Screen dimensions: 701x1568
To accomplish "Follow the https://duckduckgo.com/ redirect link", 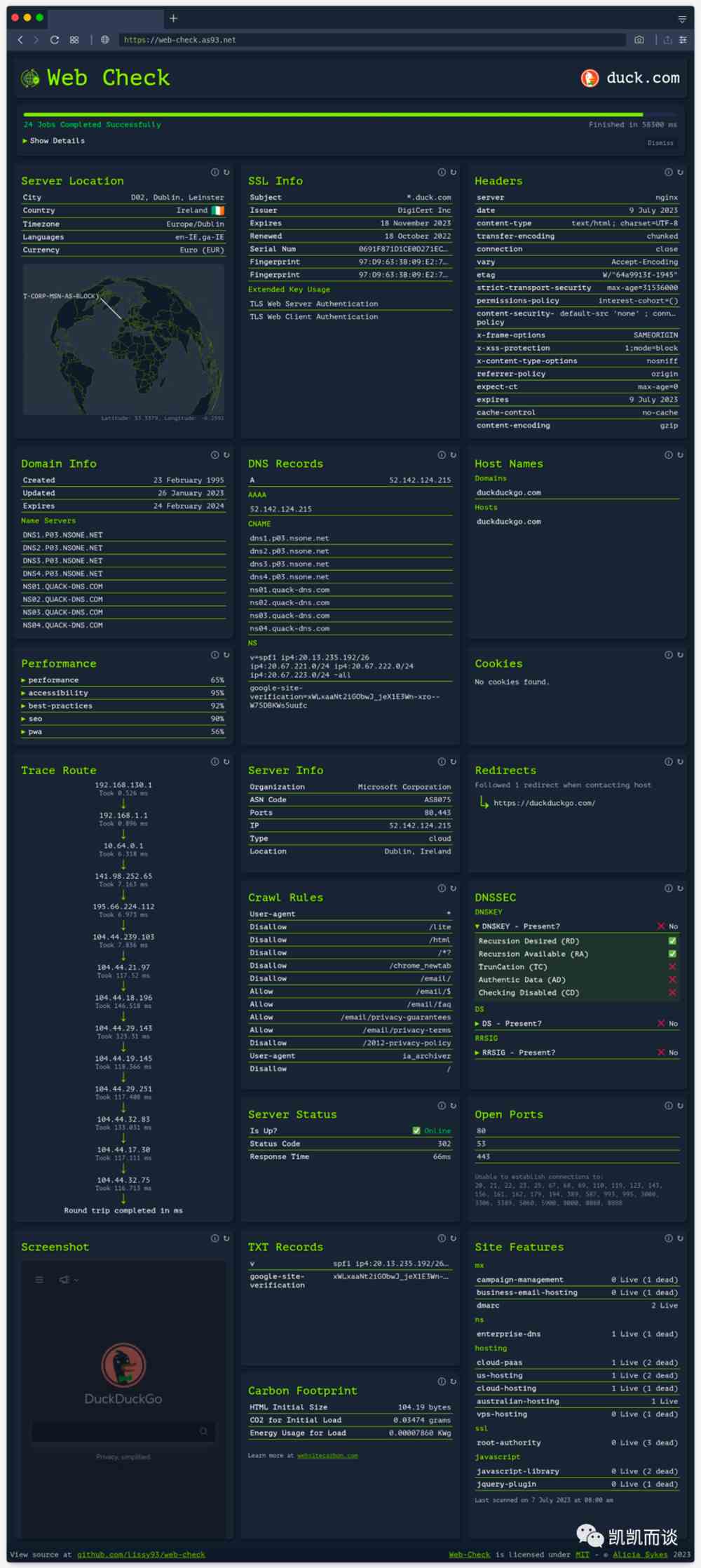I will coord(545,803).
